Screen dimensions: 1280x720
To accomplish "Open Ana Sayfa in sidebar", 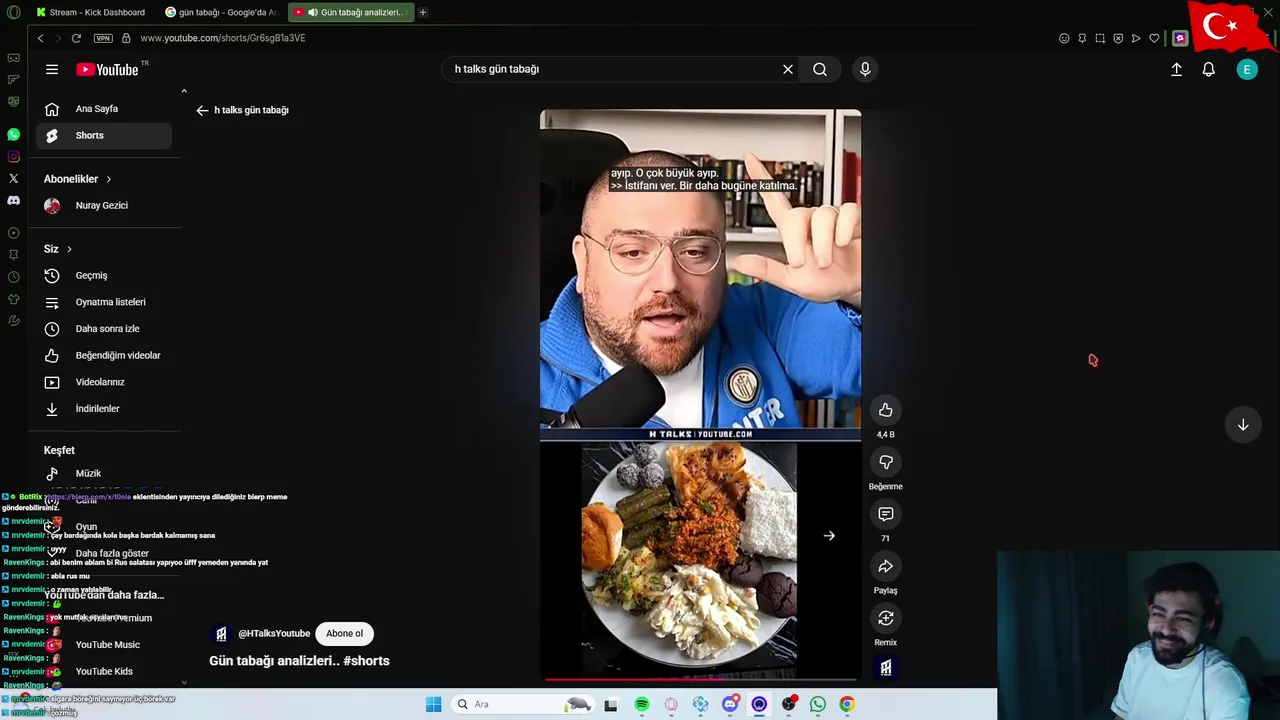I will (104, 109).
